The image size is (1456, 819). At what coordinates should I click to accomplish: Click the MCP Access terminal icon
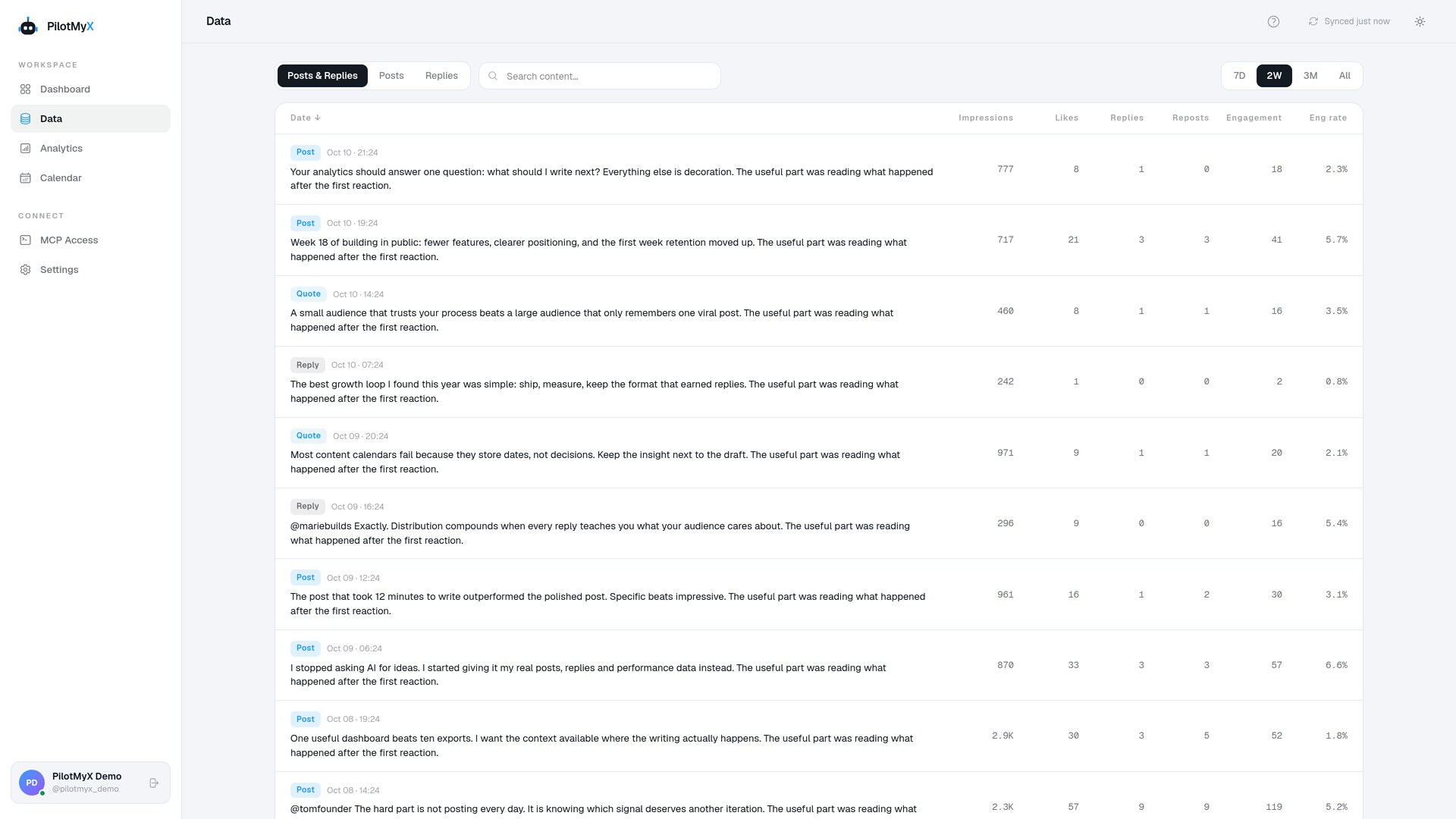pos(25,240)
